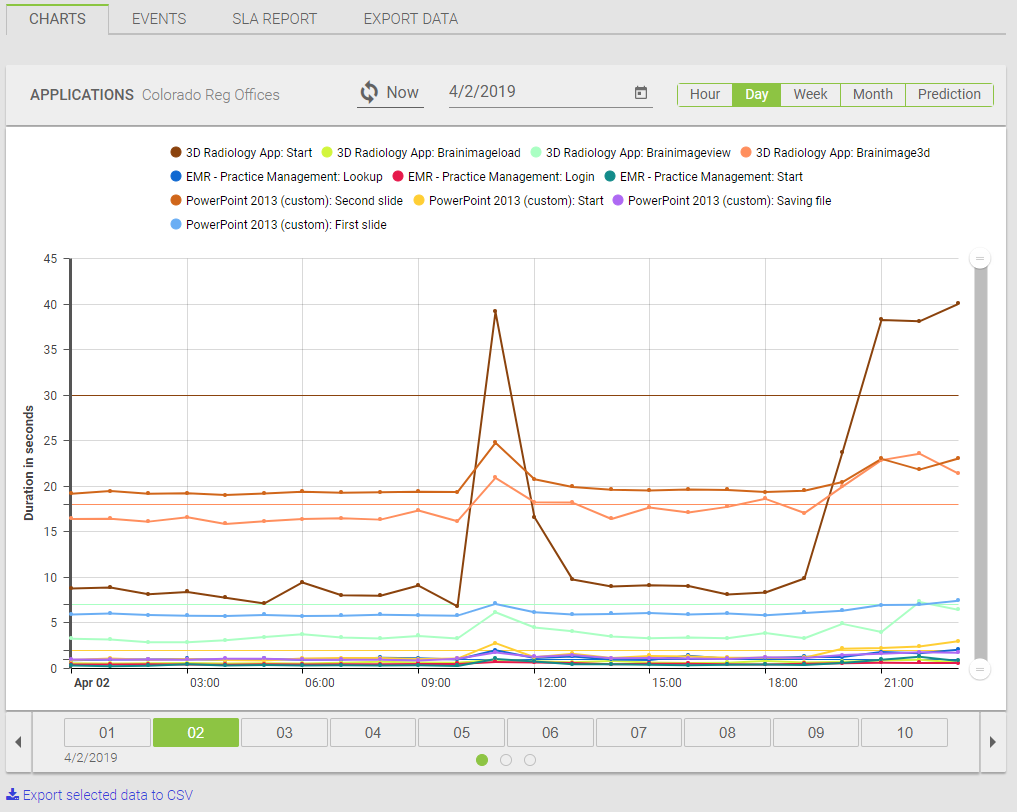Select day 05 in the date strip
Viewport: 1017px width, 812px height.
461,732
